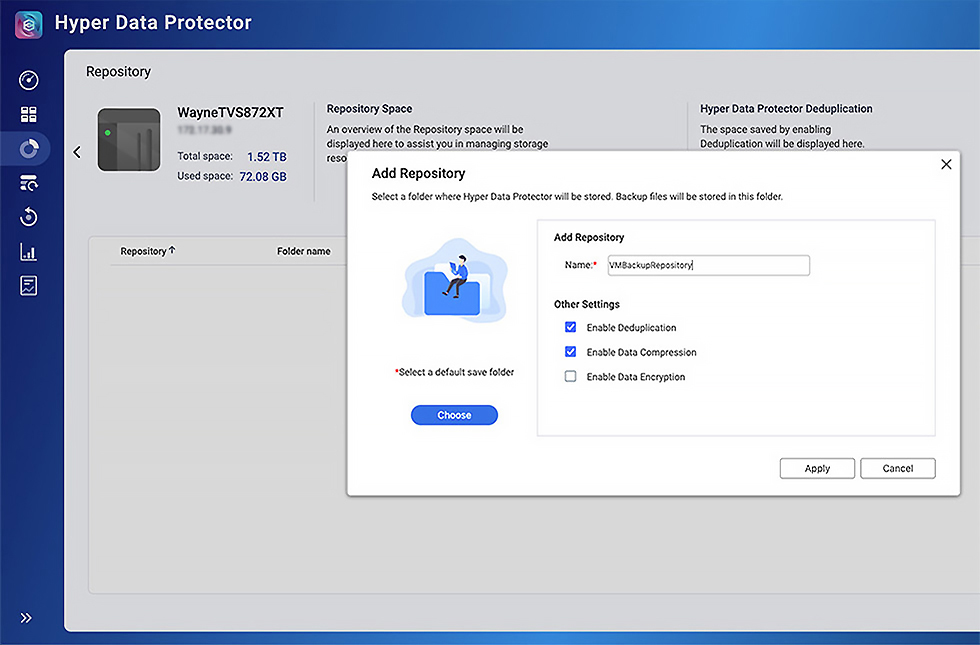Click the folder illustration in dialog

(x=455, y=280)
